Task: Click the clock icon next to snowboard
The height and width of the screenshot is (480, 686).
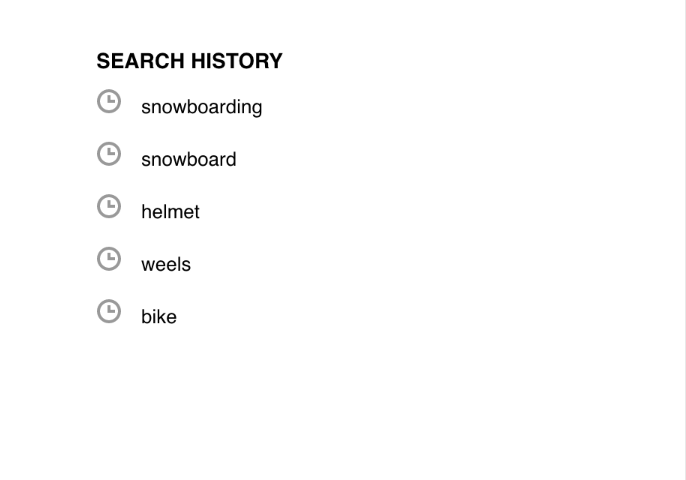Action: pos(109,154)
